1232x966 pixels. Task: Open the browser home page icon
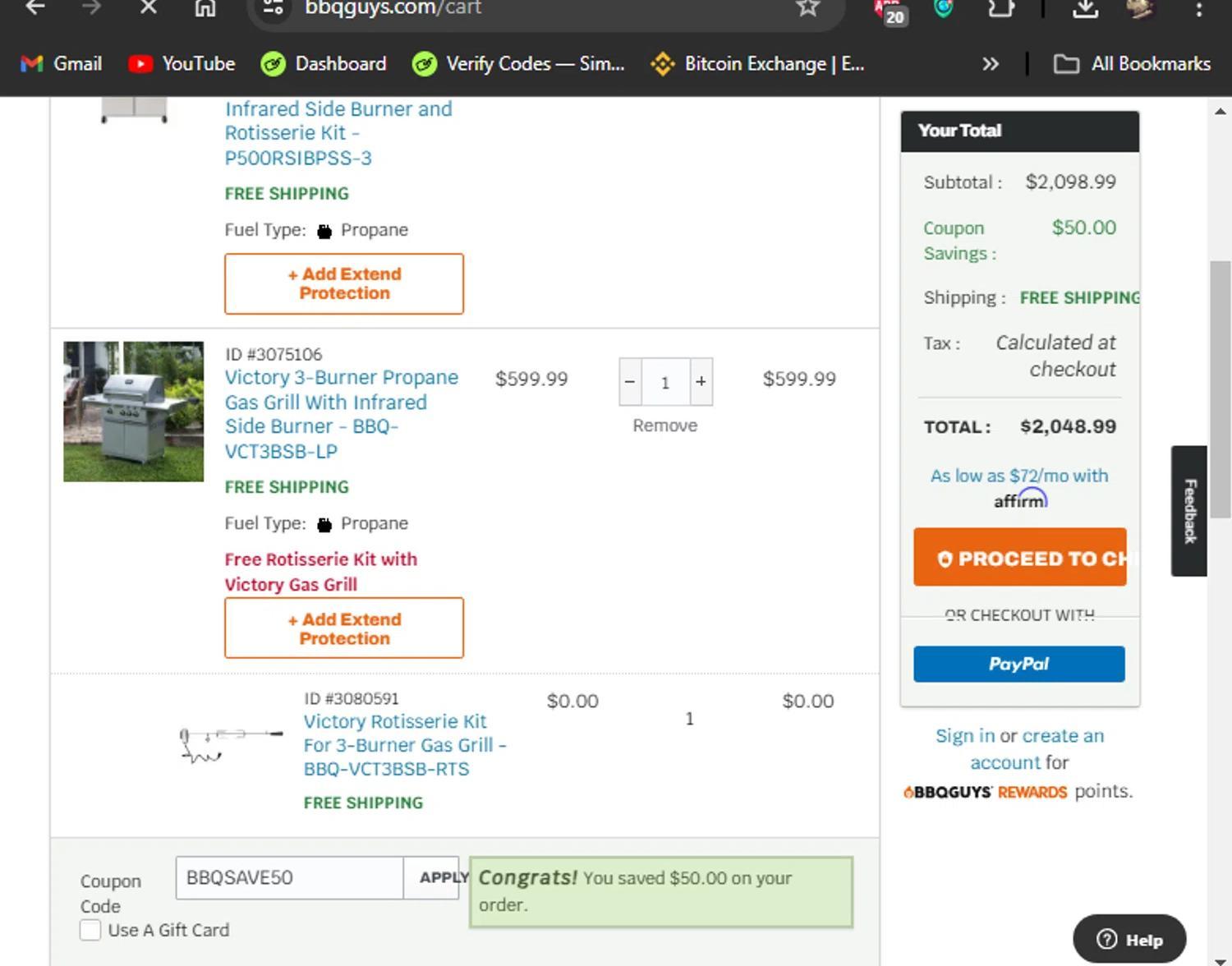tap(205, 7)
